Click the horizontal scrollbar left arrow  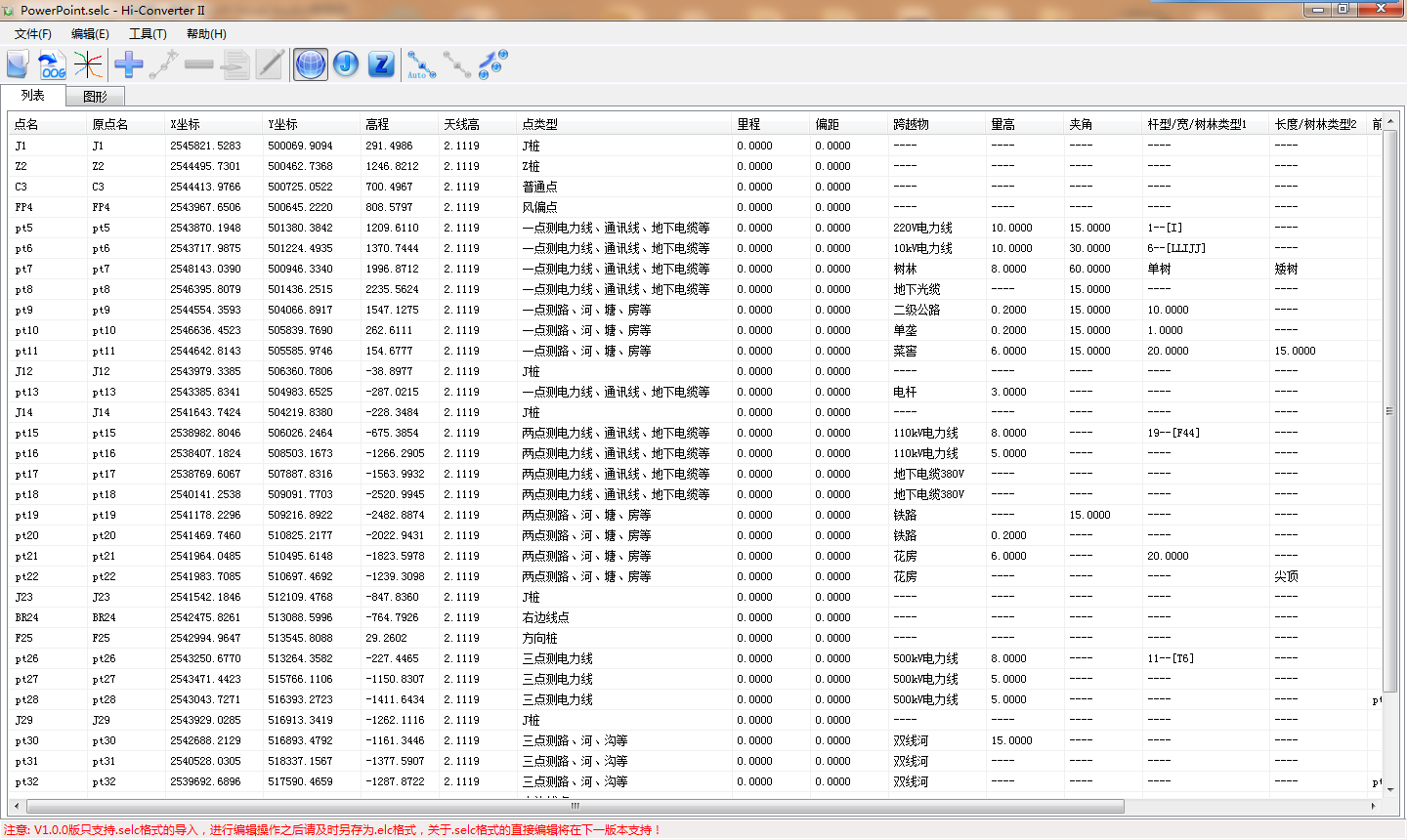pos(17,807)
